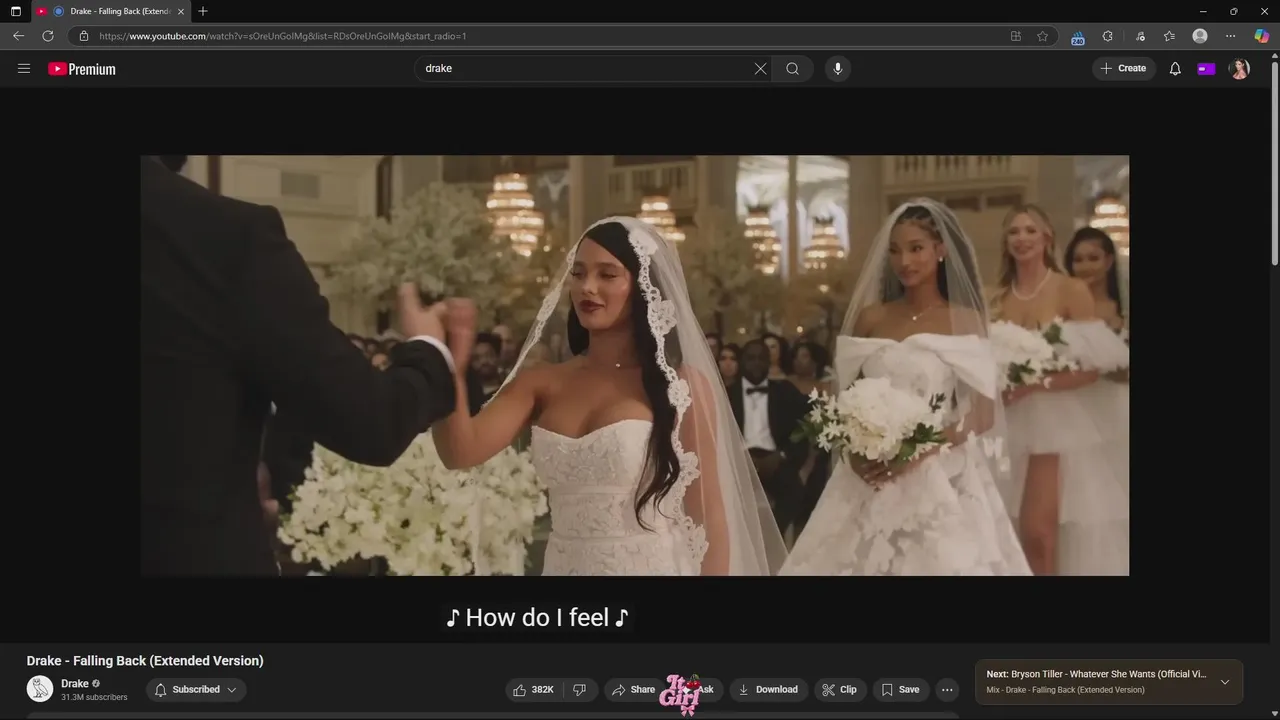Screen dimensions: 1280x720
Task: Reload the current page
Action: click(x=47, y=36)
